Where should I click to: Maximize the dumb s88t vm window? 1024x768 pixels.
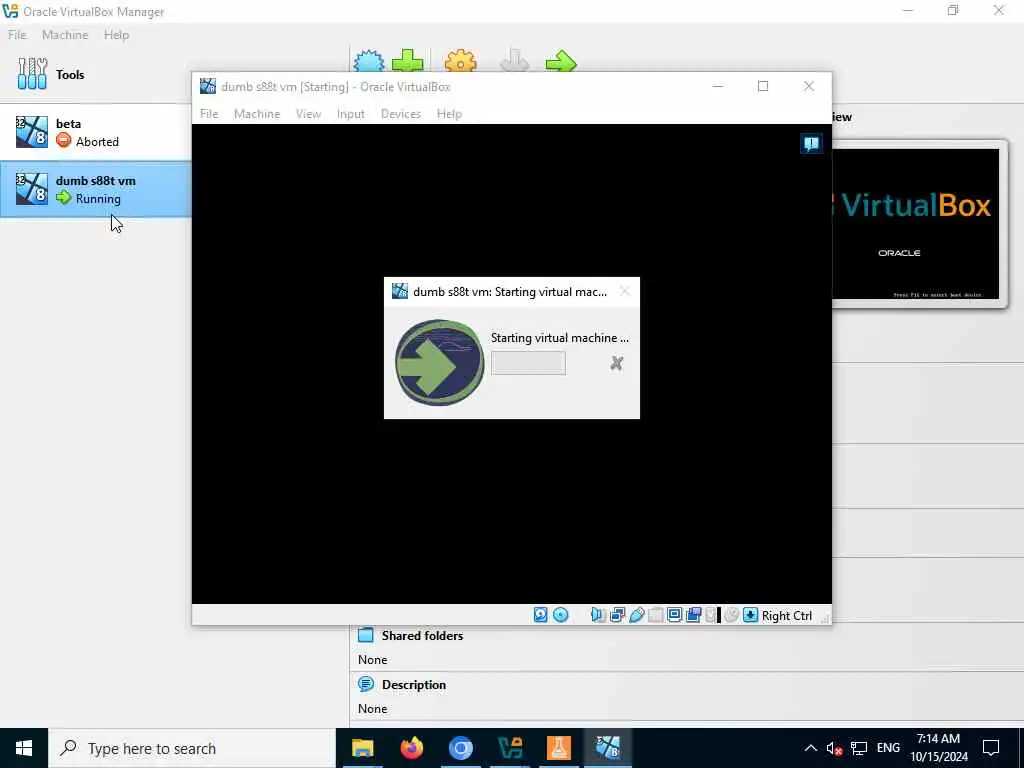[763, 86]
